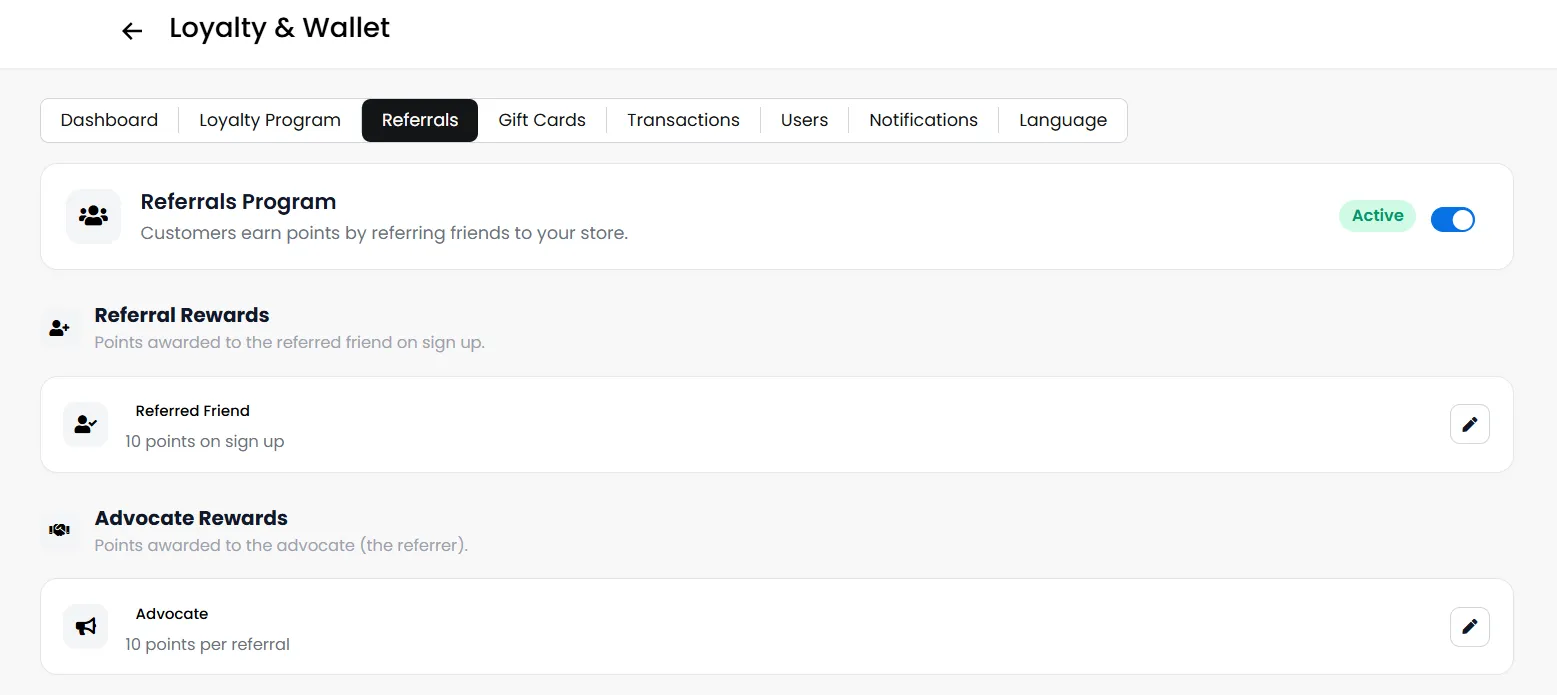Click the green Active status badge
Image resolution: width=1557 pixels, height=695 pixels.
(1377, 216)
